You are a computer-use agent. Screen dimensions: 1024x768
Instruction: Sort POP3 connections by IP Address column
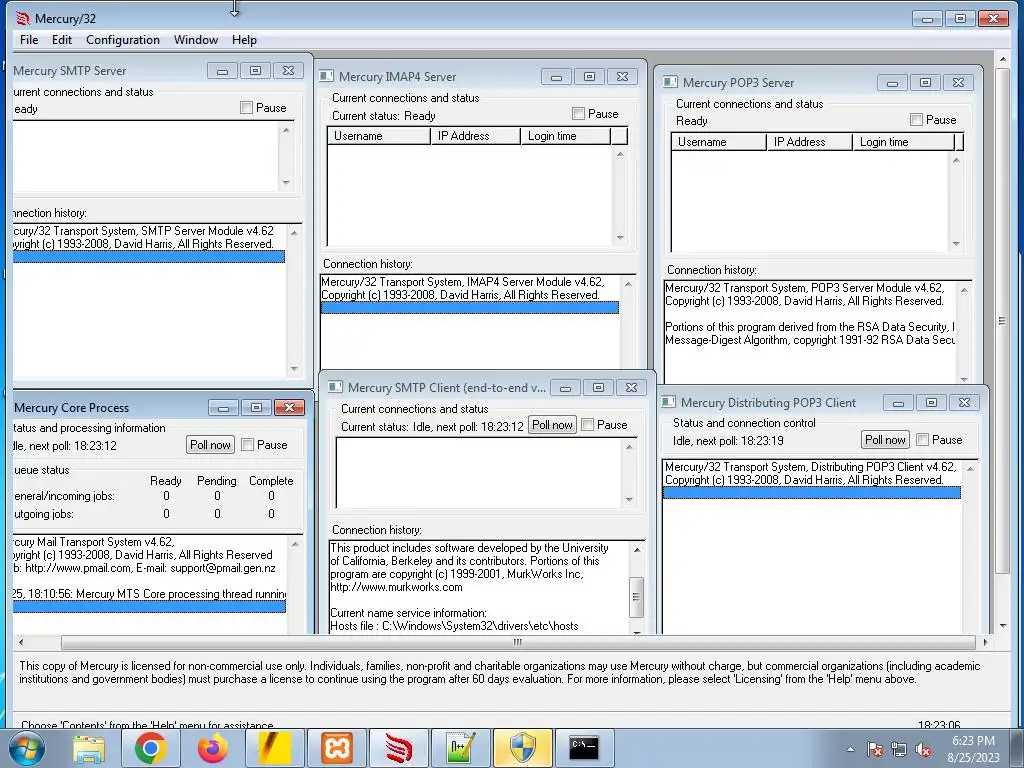[x=810, y=142]
